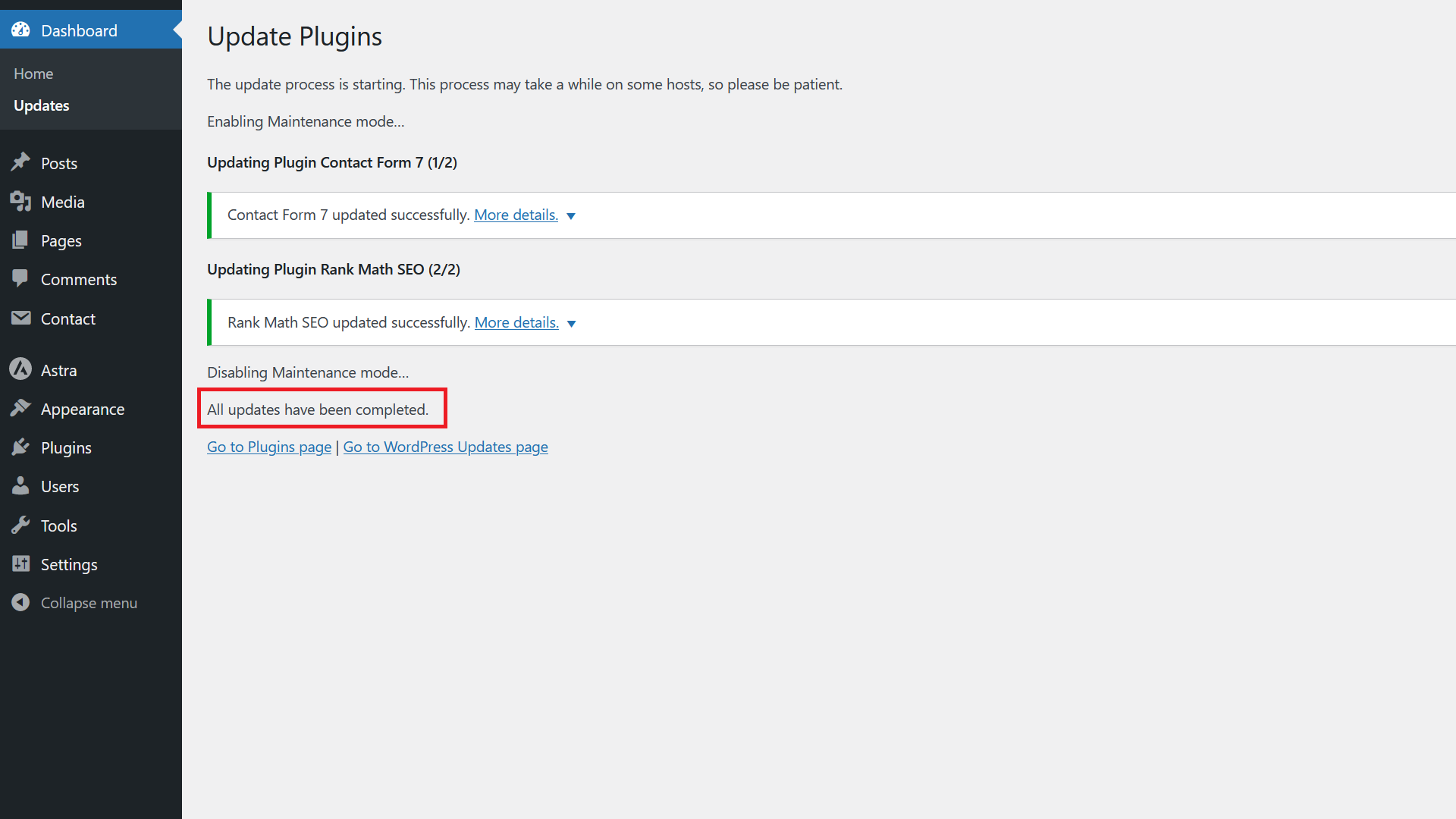Screen dimensions: 1456x819
Task: Open More details for Contact Form 7
Action: 516,215
